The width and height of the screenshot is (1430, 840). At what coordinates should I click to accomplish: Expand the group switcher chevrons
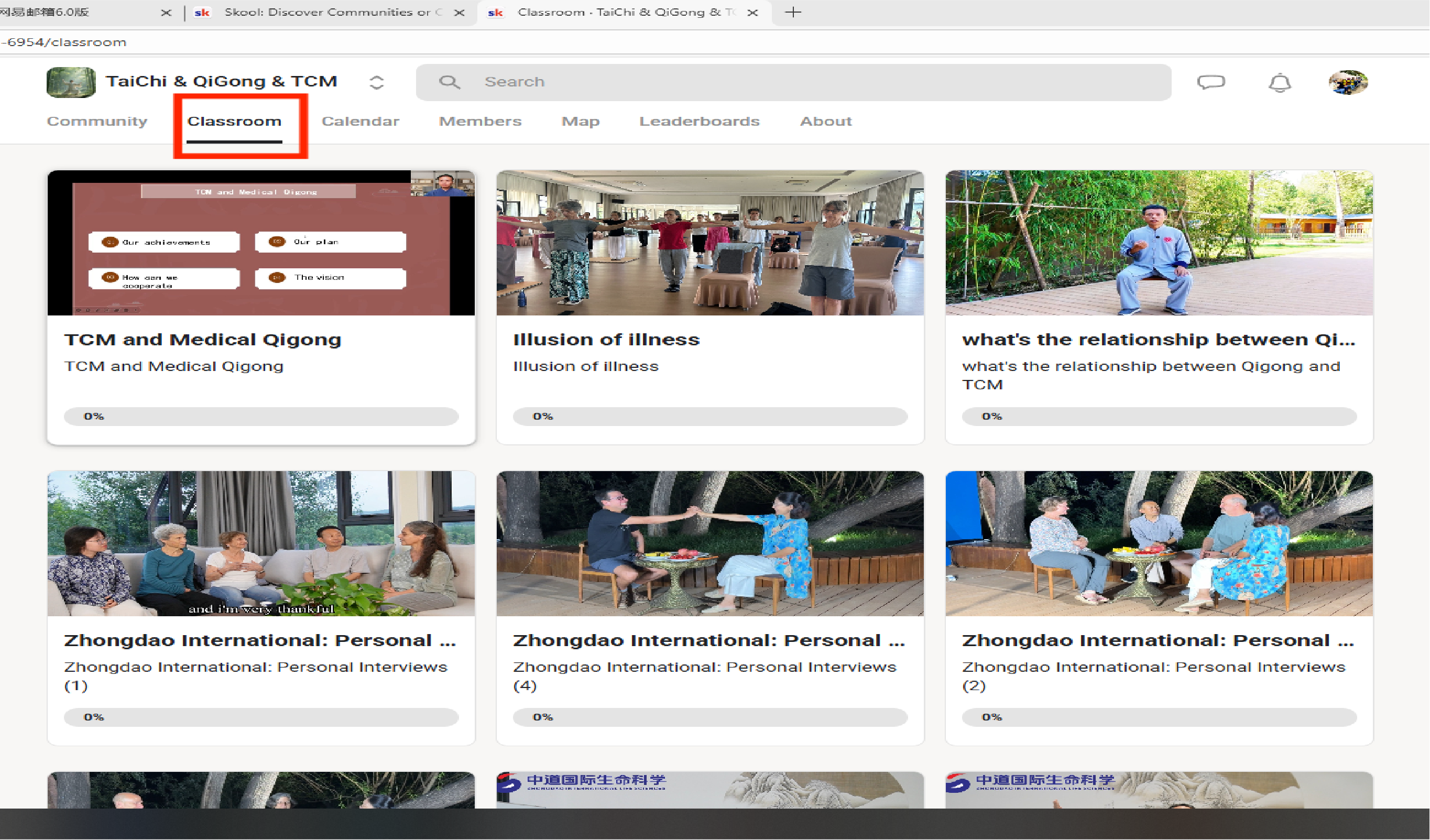(376, 82)
